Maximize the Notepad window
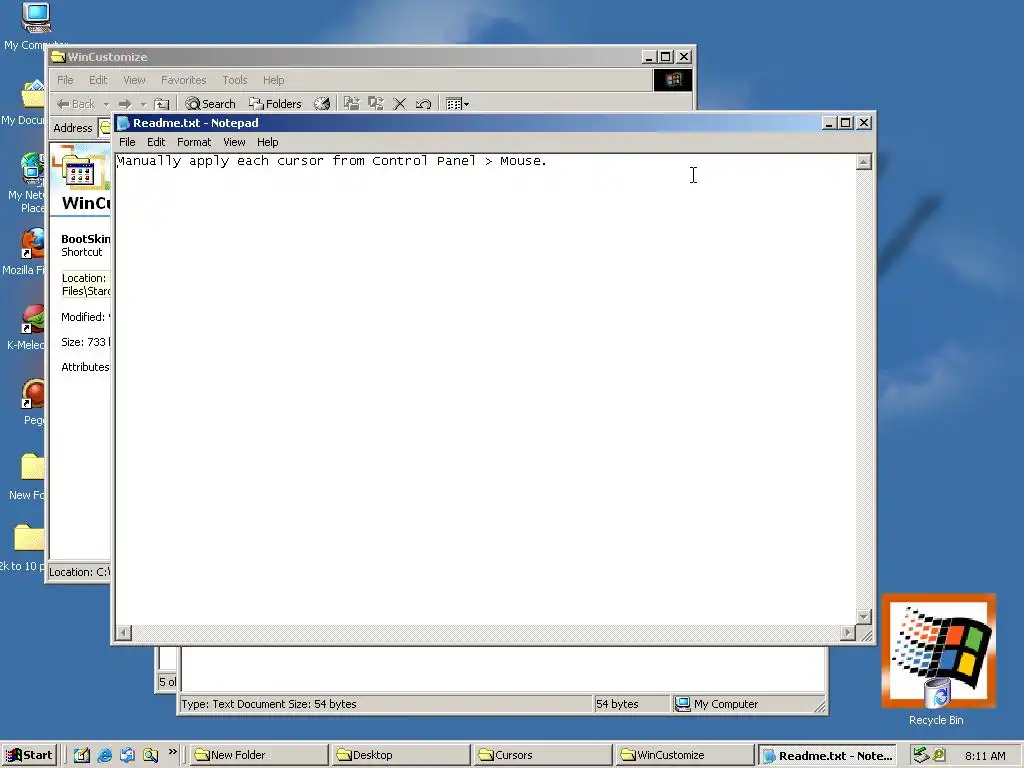Screen dimensions: 1024x768 [846, 123]
